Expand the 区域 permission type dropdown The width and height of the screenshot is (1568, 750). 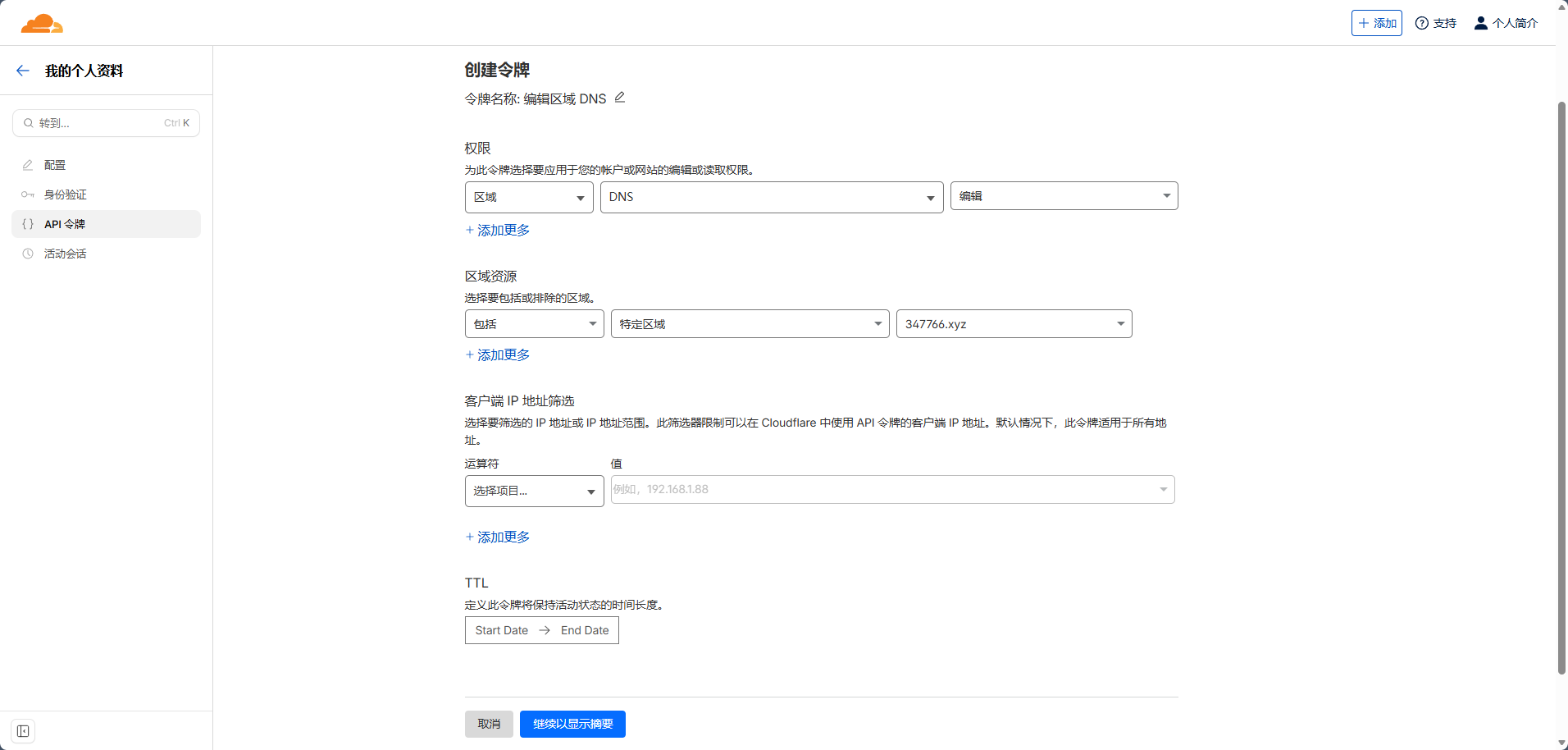coord(528,197)
